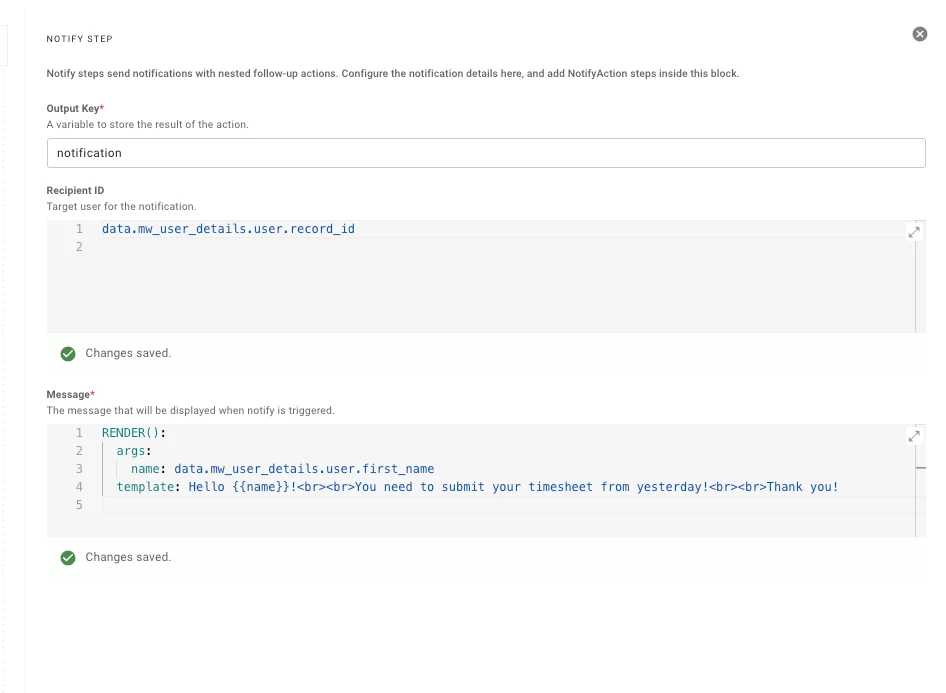The image size is (946, 693).
Task: Click the name: data.mw_user_details.user.first_name line
Action: pos(282,469)
